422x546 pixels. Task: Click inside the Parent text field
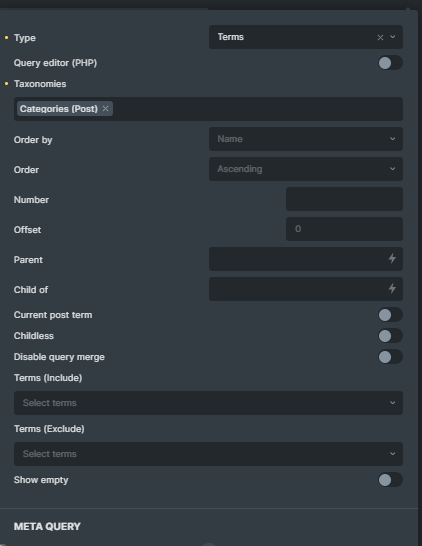(298, 259)
